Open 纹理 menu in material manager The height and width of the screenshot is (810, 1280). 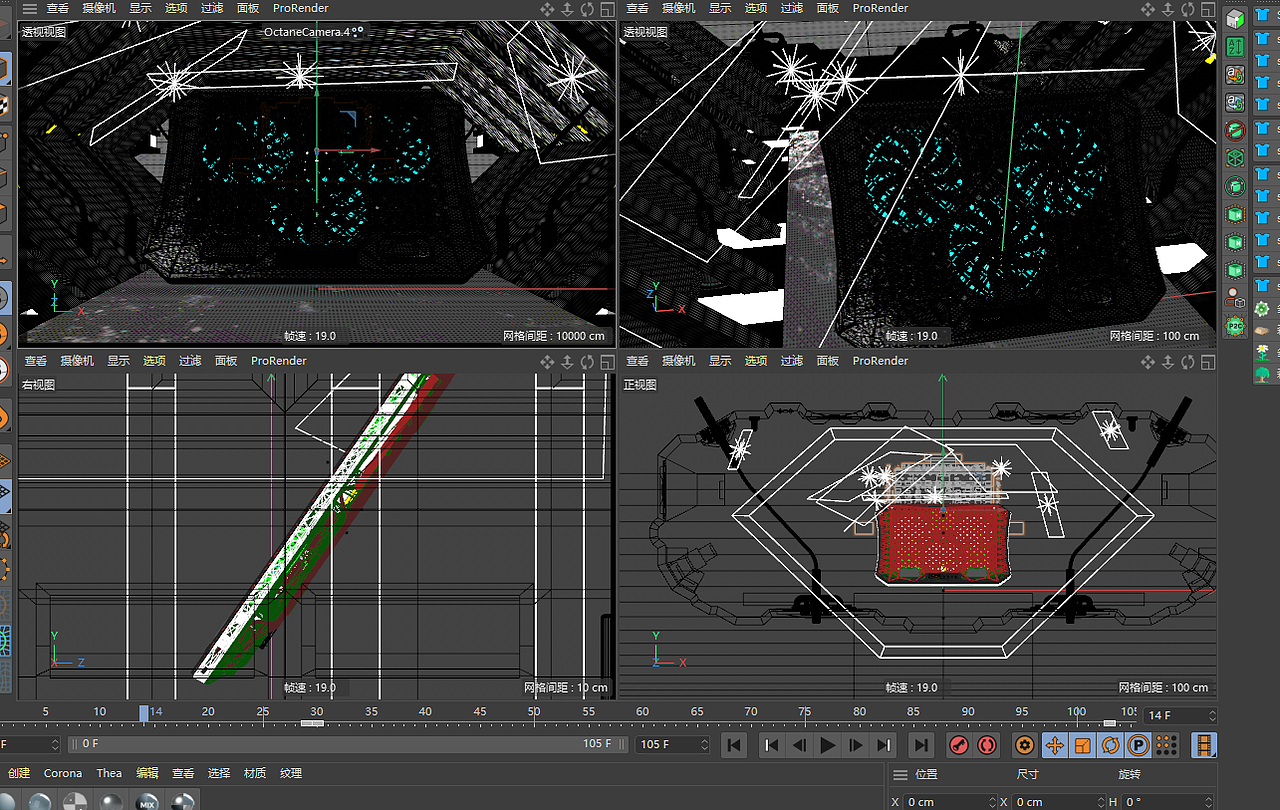tap(291, 773)
